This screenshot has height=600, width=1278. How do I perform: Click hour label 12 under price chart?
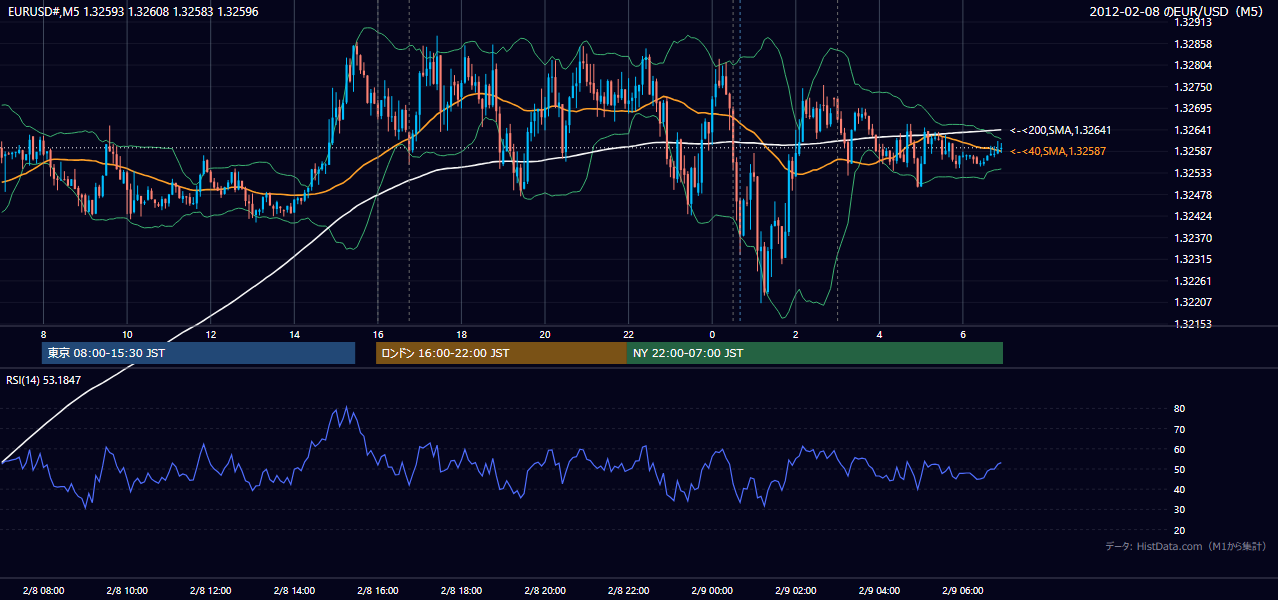click(210, 333)
